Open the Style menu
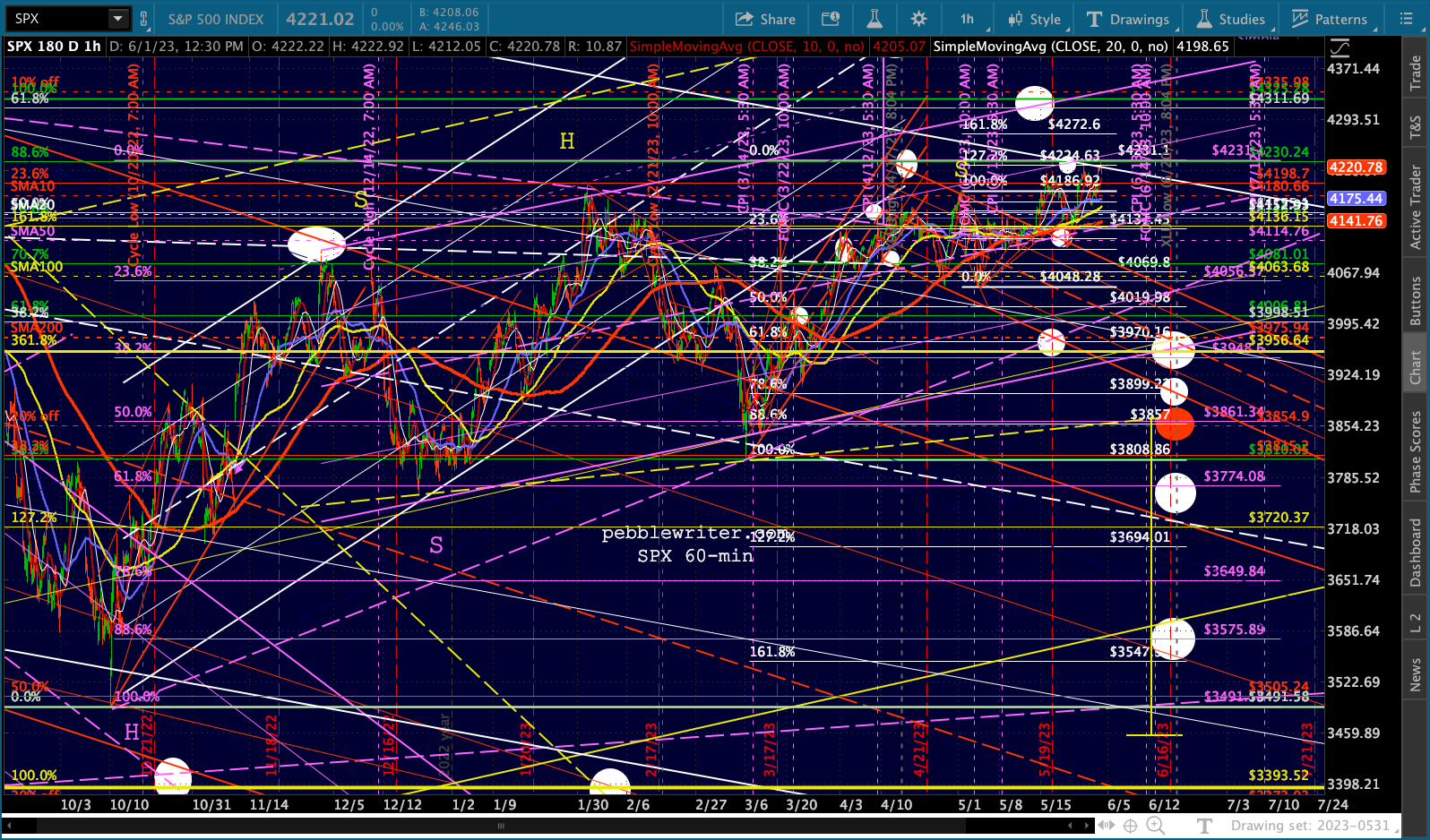Viewport: 1430px width, 840px height. (x=1034, y=19)
